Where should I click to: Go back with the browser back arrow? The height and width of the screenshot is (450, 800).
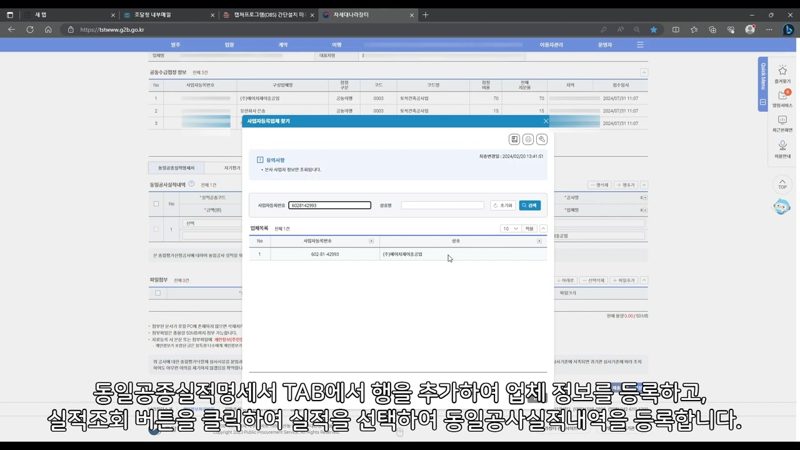11,30
